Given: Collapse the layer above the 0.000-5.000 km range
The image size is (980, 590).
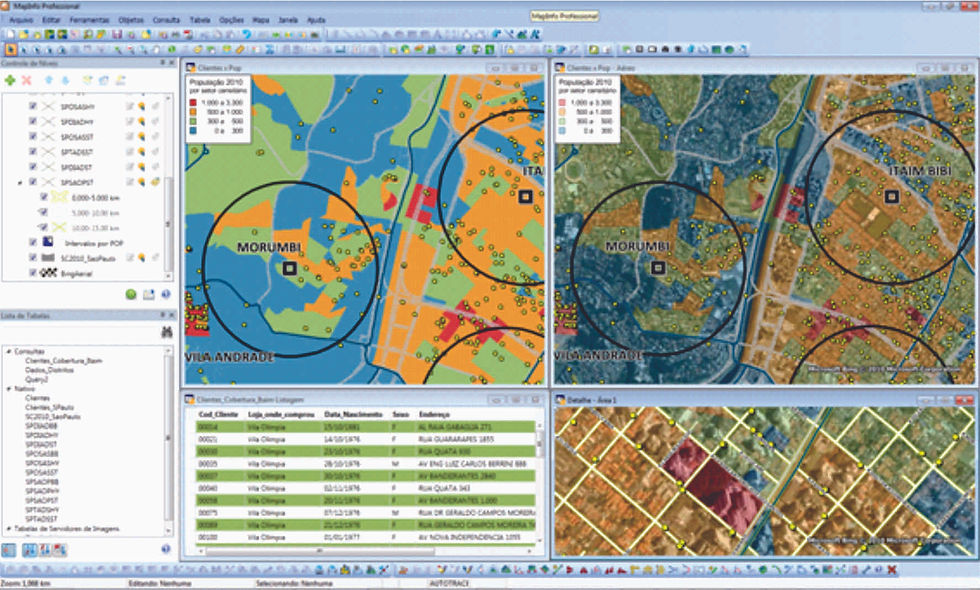Looking at the screenshot, I should (x=20, y=182).
